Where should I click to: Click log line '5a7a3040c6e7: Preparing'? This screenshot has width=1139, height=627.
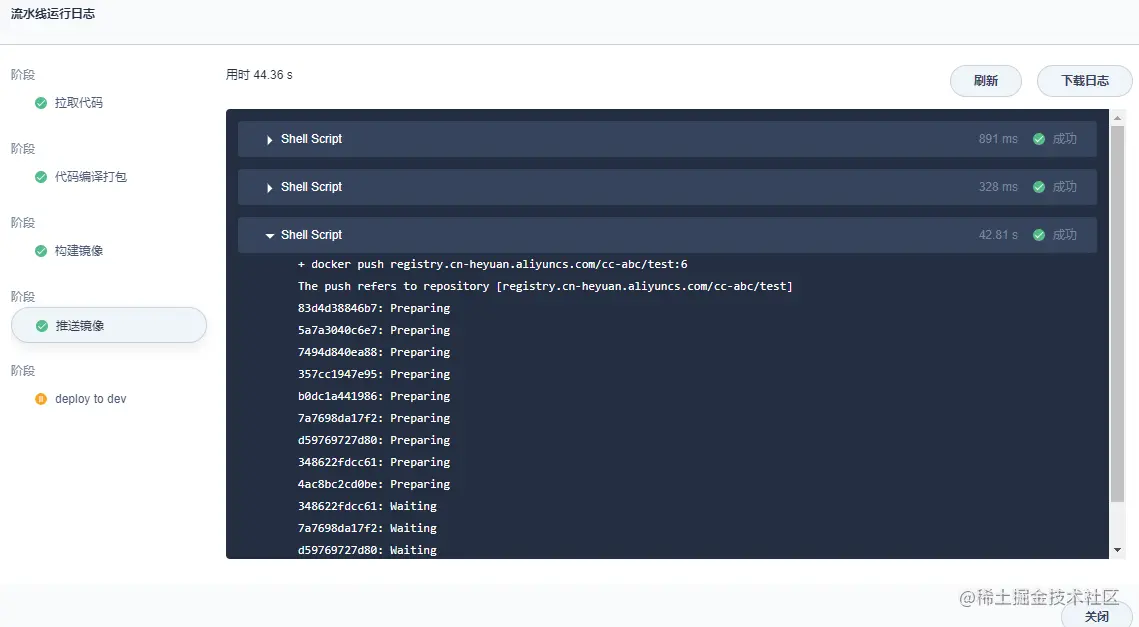(374, 330)
